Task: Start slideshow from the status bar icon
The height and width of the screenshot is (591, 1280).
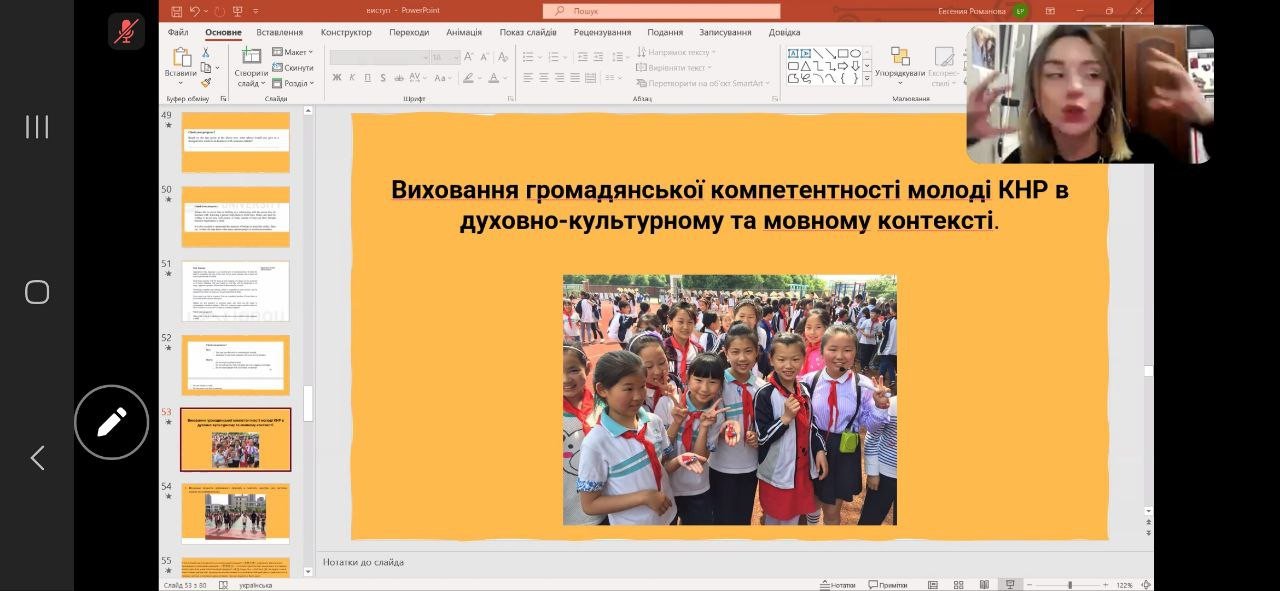Action: tap(1010, 585)
